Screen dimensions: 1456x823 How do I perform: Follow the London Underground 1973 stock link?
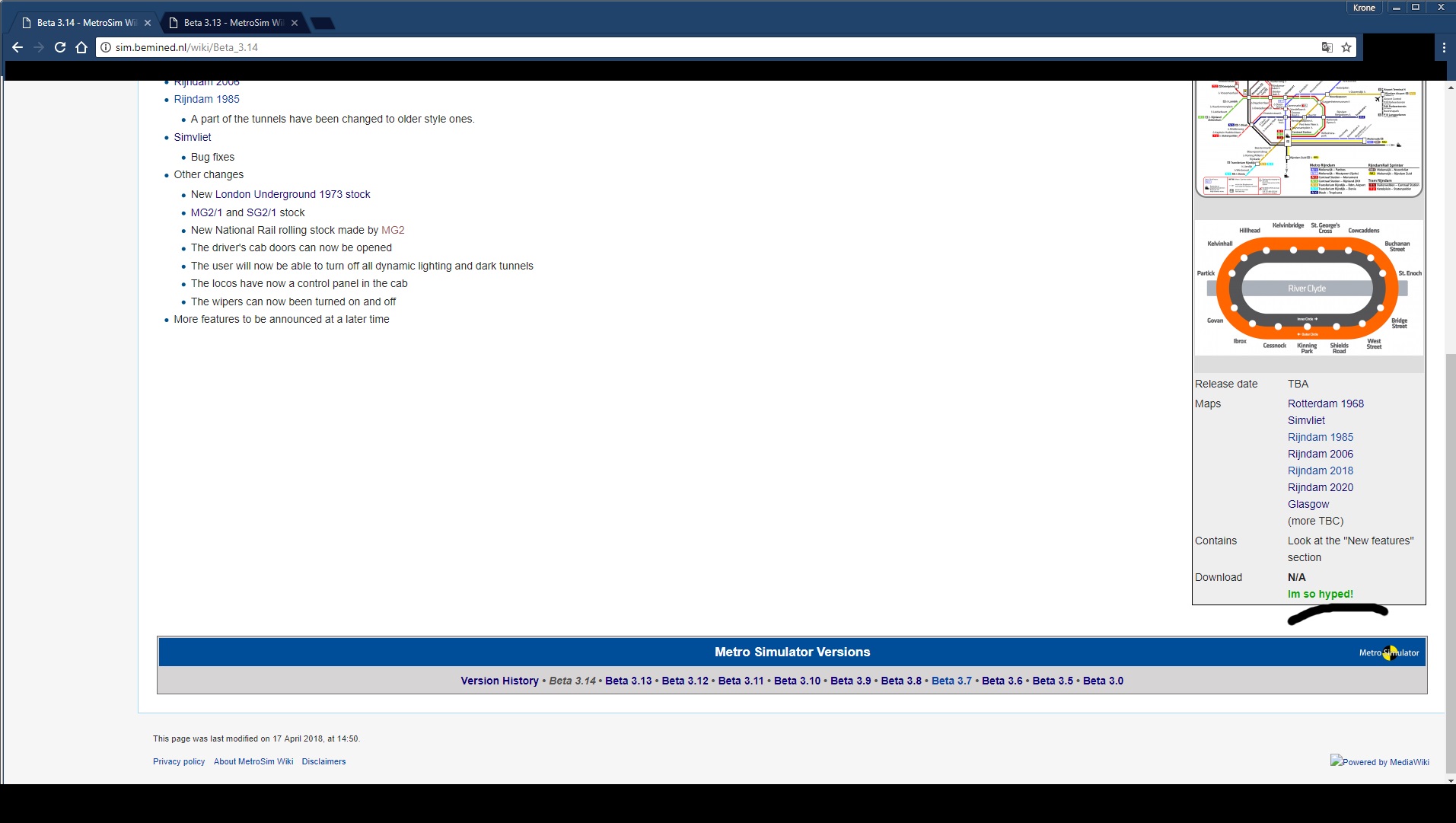click(x=293, y=194)
